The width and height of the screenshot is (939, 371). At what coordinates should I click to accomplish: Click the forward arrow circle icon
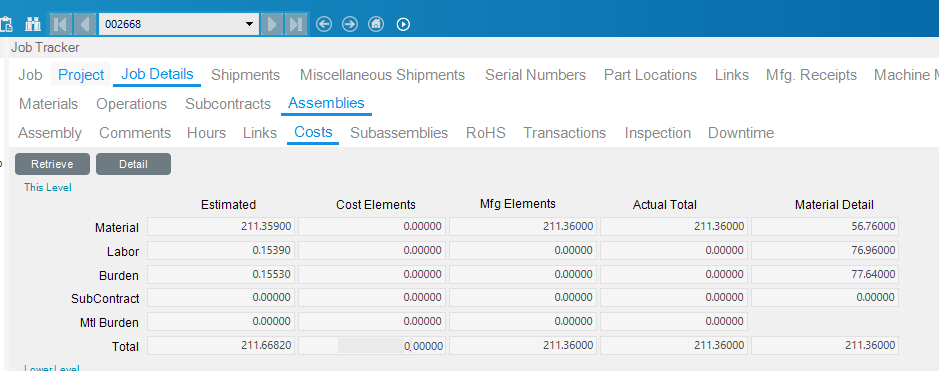tap(350, 25)
